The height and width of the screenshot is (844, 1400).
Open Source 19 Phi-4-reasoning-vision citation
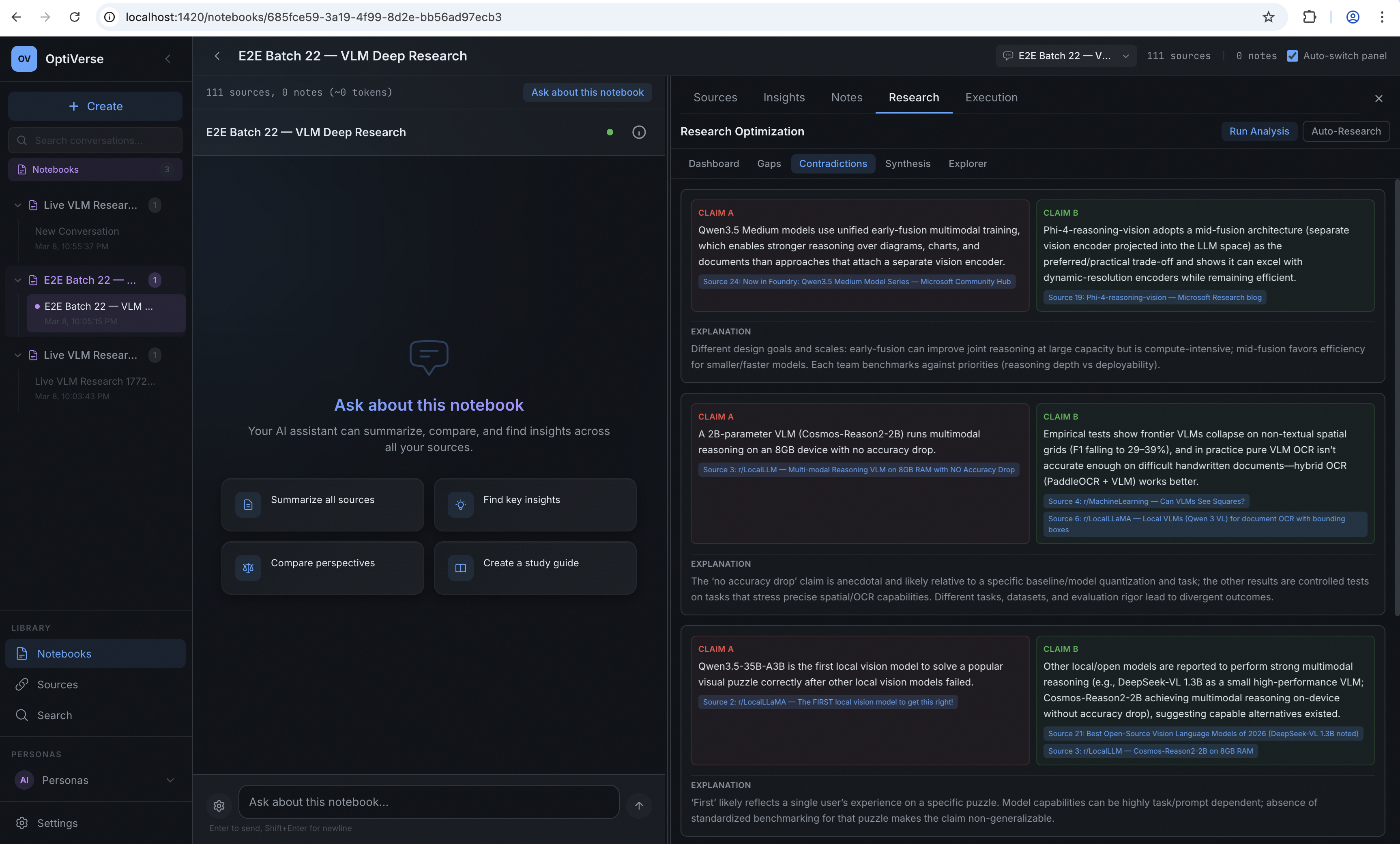(x=1154, y=297)
